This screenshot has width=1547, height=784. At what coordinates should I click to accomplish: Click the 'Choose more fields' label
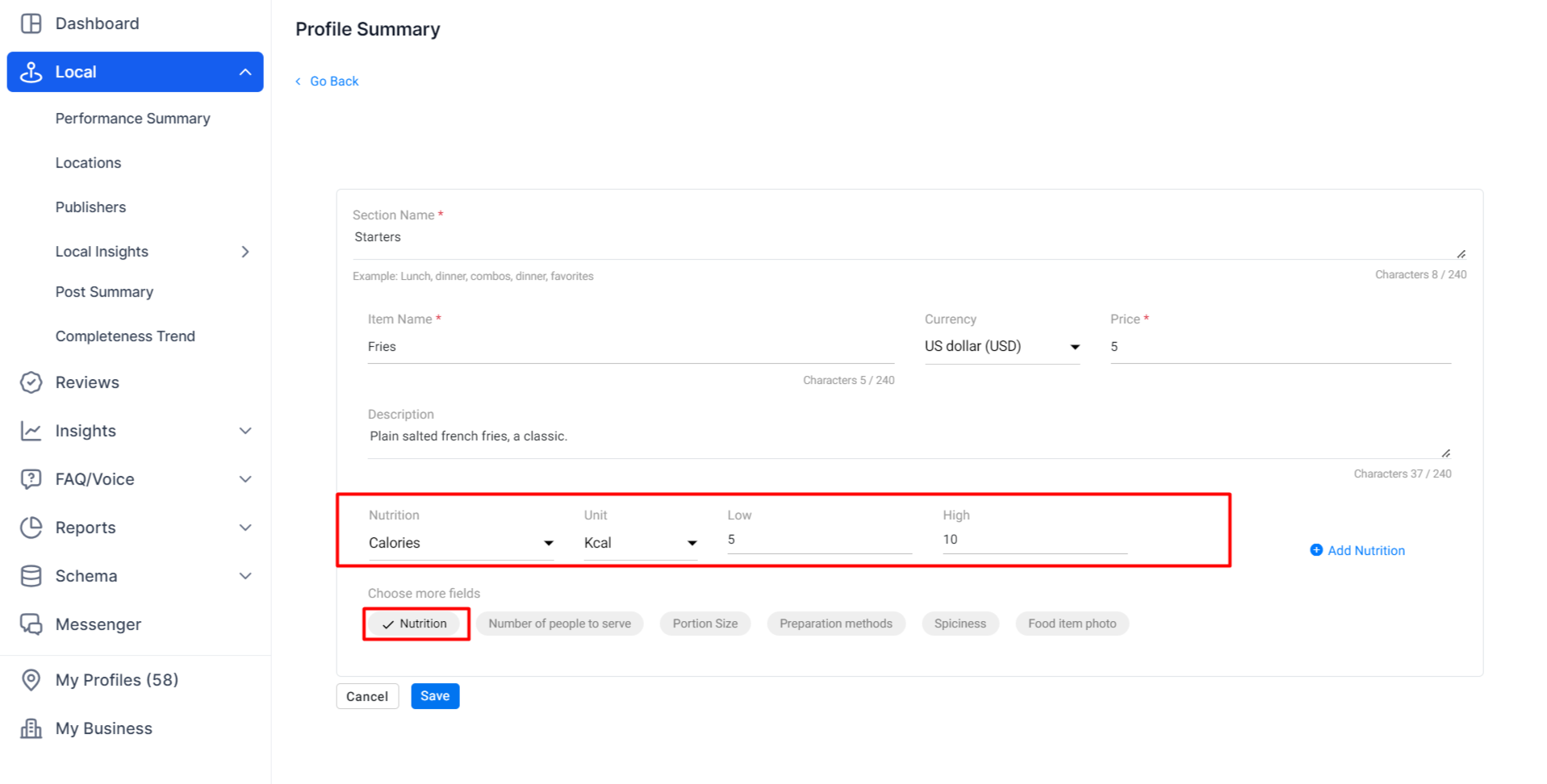pyautogui.click(x=424, y=594)
